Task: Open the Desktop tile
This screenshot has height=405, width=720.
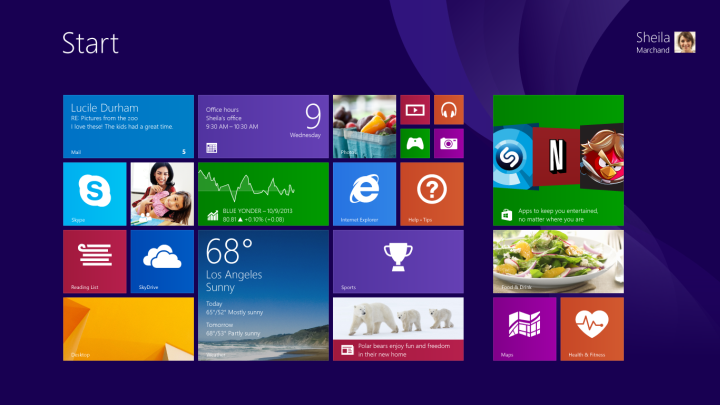Action: coord(128,328)
